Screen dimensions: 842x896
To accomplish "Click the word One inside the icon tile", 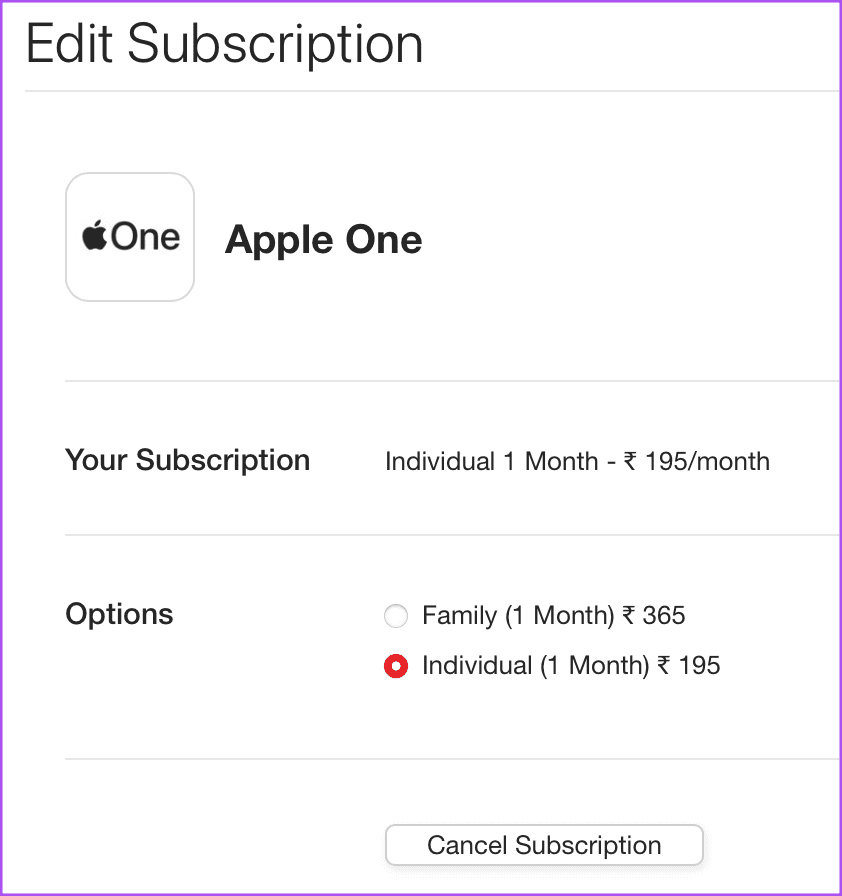I will click(x=145, y=237).
